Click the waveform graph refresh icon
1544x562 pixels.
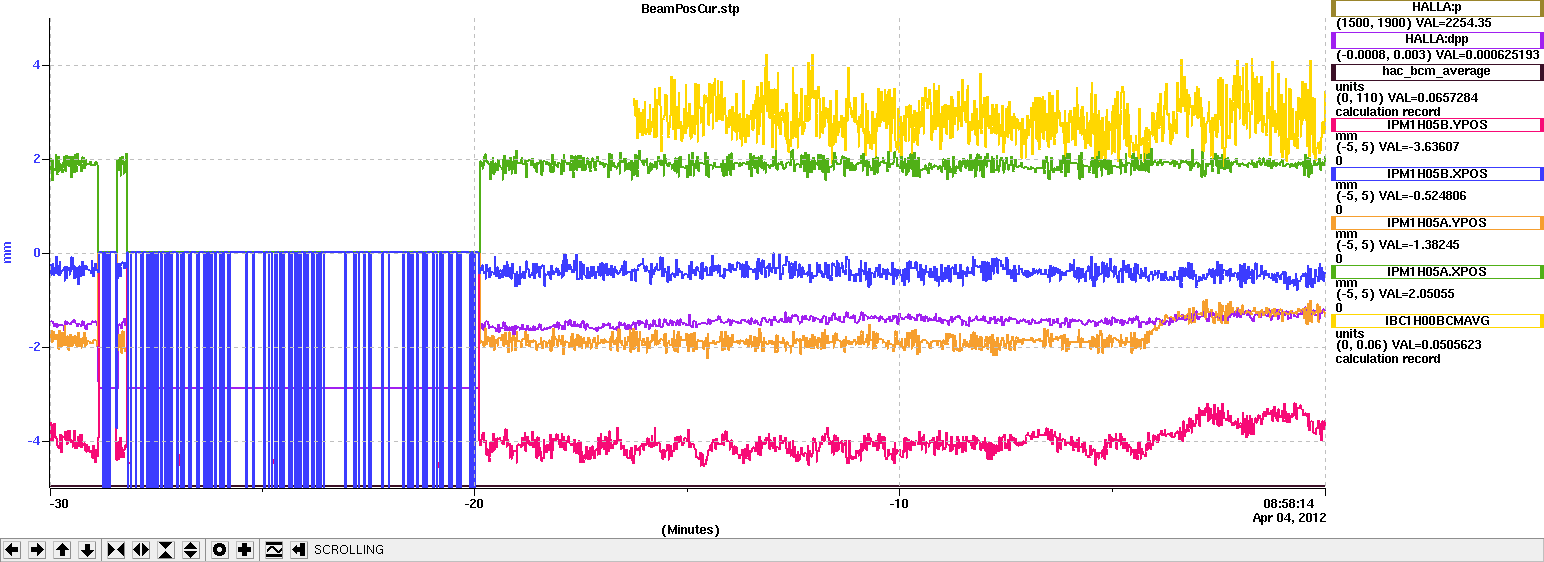pyautogui.click(x=274, y=550)
